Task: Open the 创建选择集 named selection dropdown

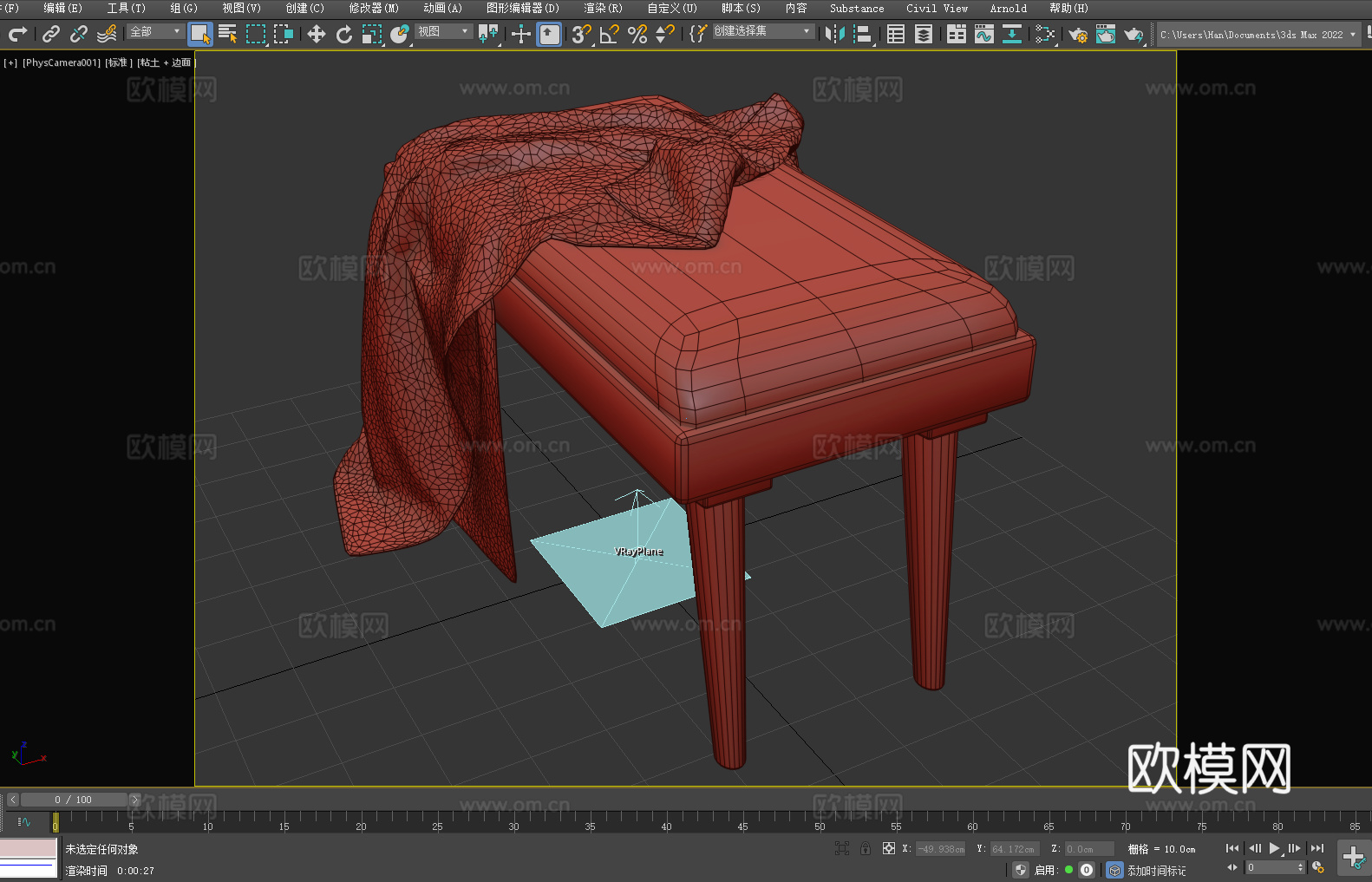Action: click(x=762, y=31)
